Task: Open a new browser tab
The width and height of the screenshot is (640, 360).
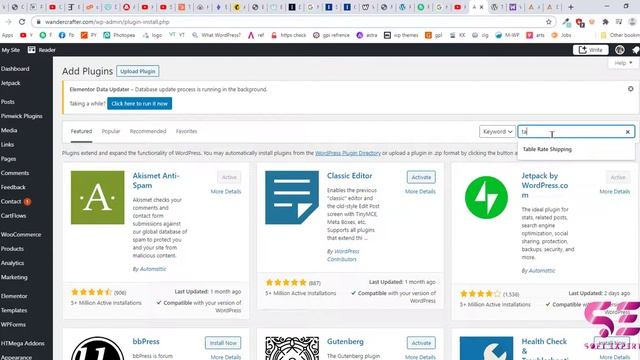Action: (x=571, y=7)
